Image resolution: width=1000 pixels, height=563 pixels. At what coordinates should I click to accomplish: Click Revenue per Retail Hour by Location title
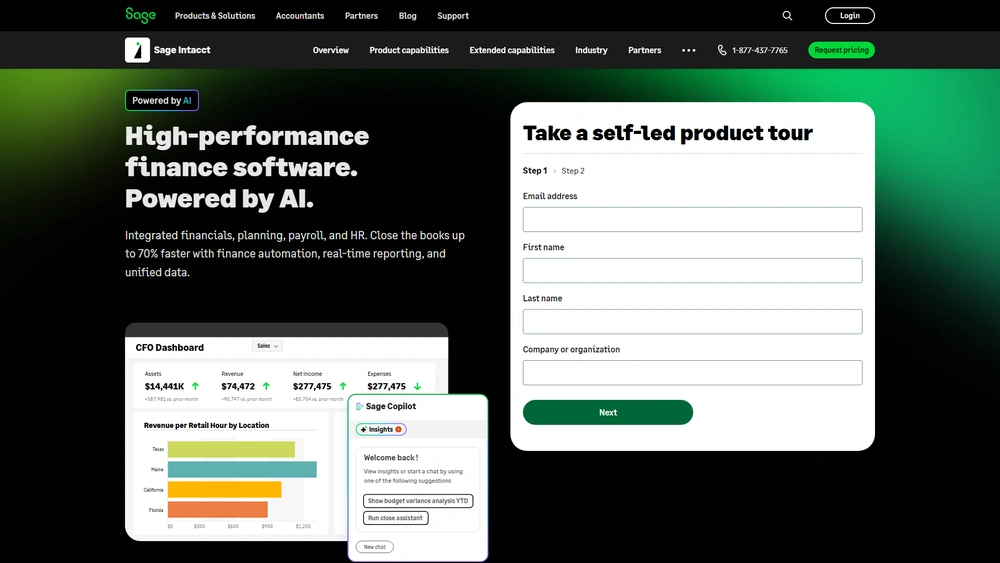pos(206,425)
